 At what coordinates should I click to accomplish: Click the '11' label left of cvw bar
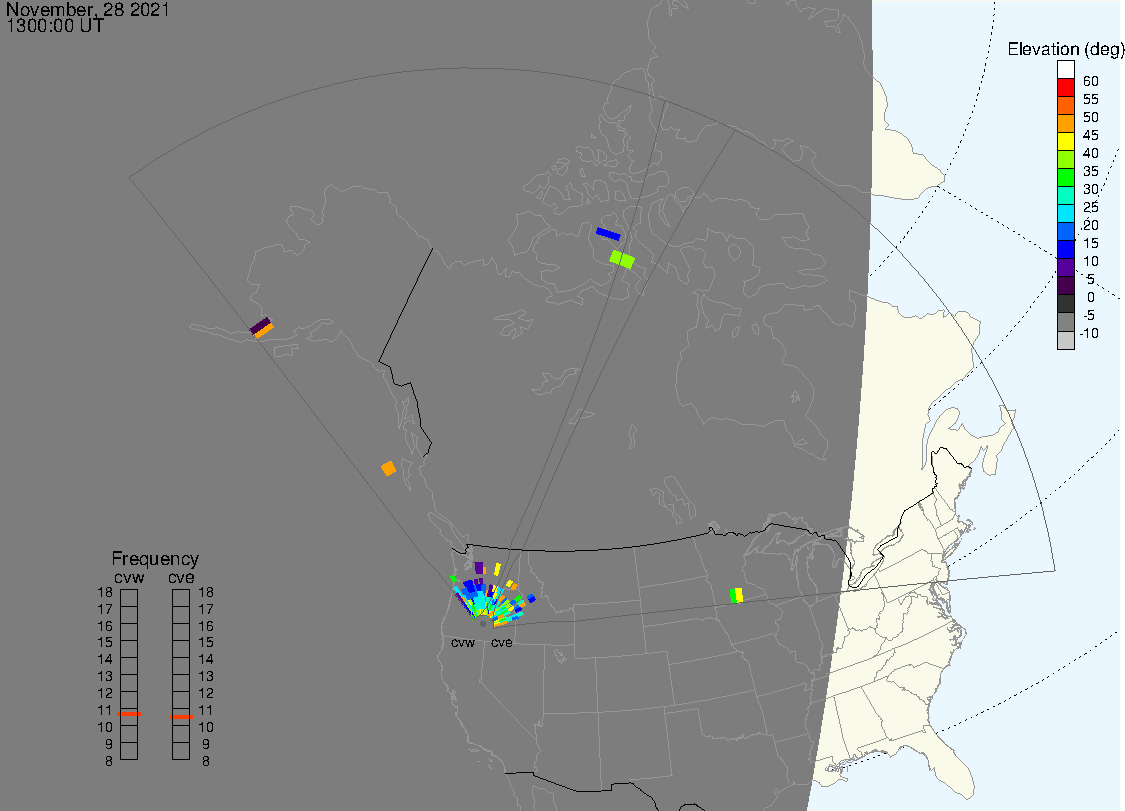point(105,711)
